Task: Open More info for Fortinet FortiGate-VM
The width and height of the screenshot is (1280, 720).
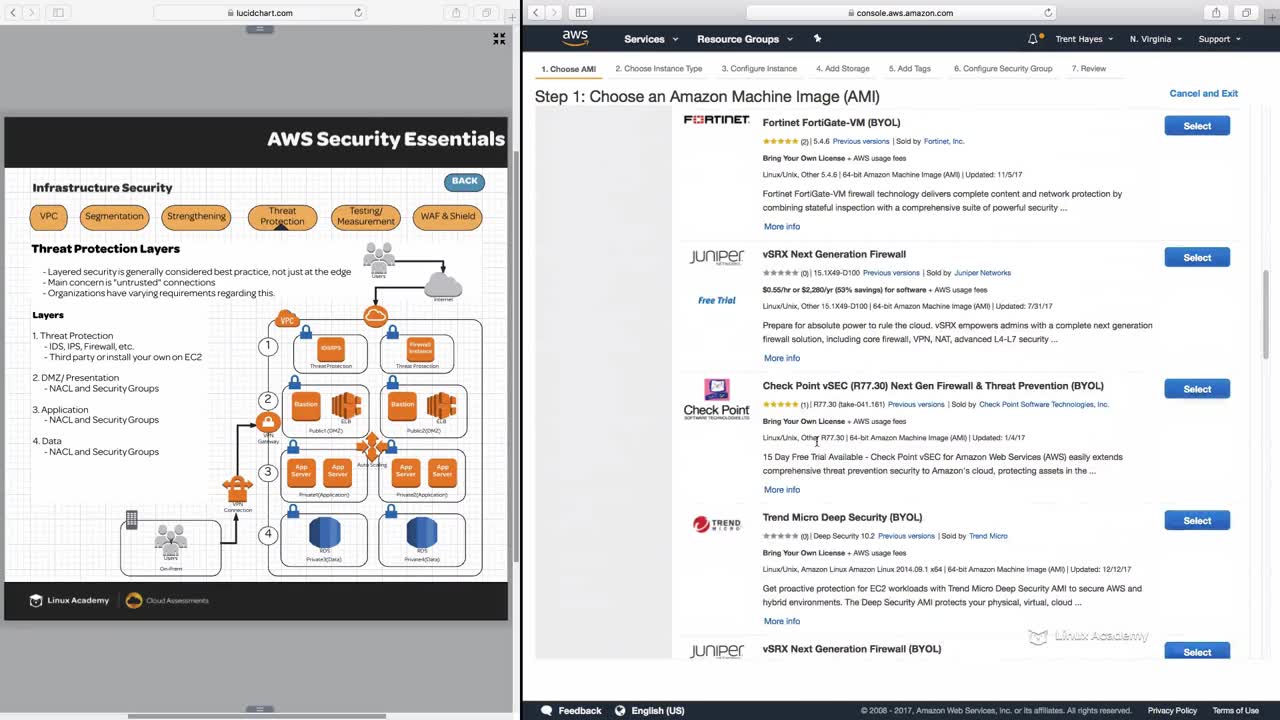Action: [782, 227]
